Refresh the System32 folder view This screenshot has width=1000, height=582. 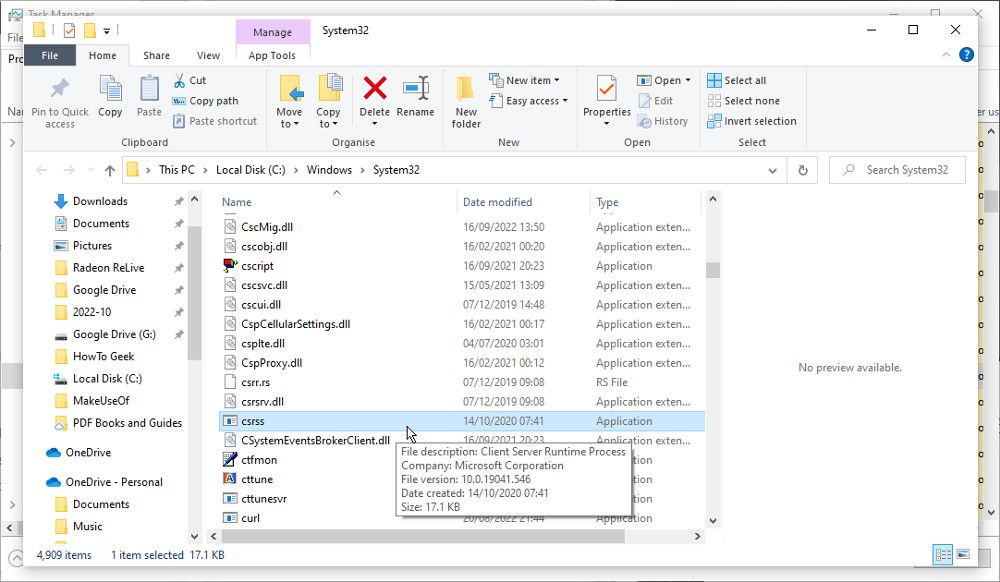[x=802, y=170]
